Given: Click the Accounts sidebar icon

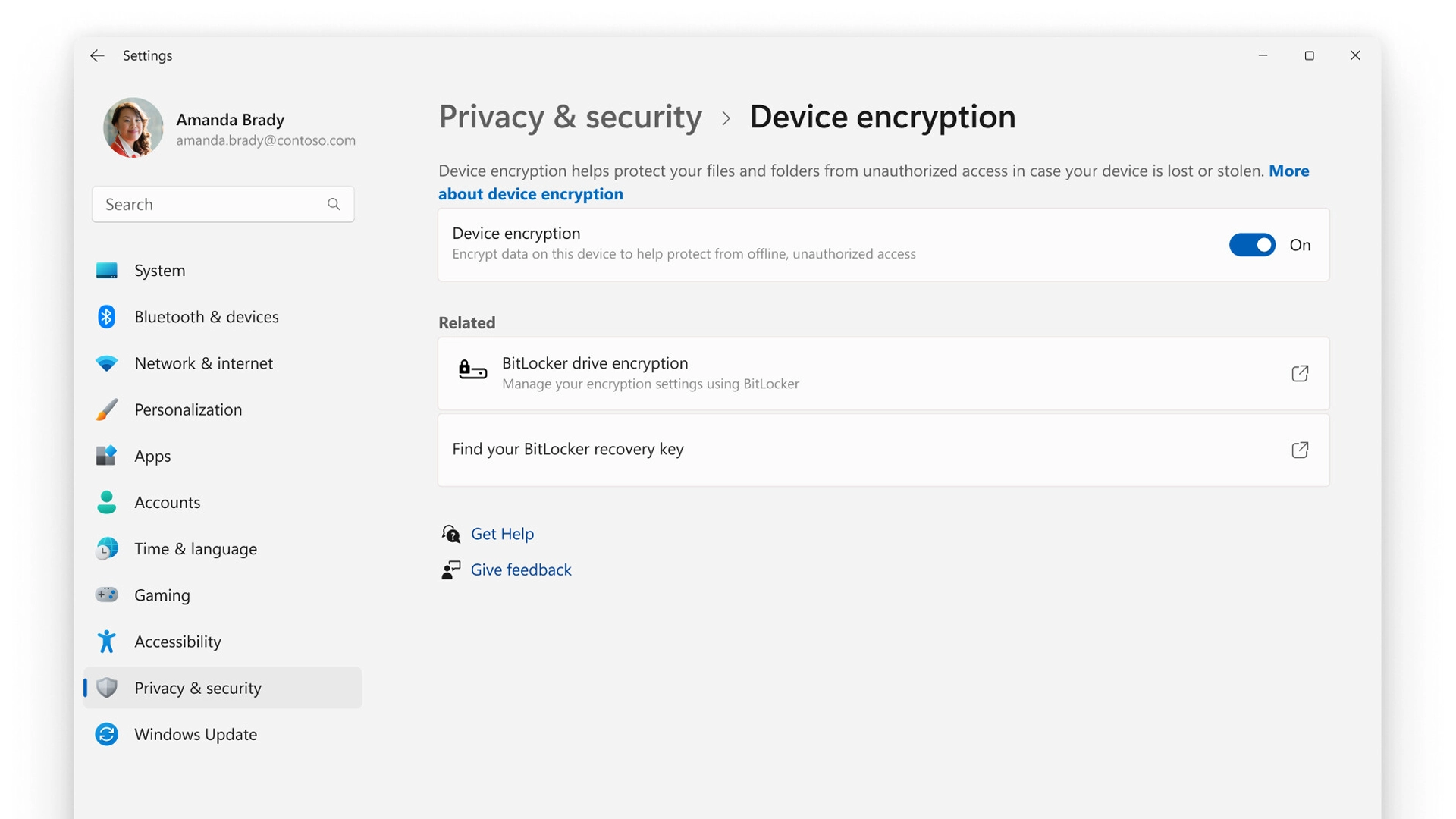Looking at the screenshot, I should (107, 502).
